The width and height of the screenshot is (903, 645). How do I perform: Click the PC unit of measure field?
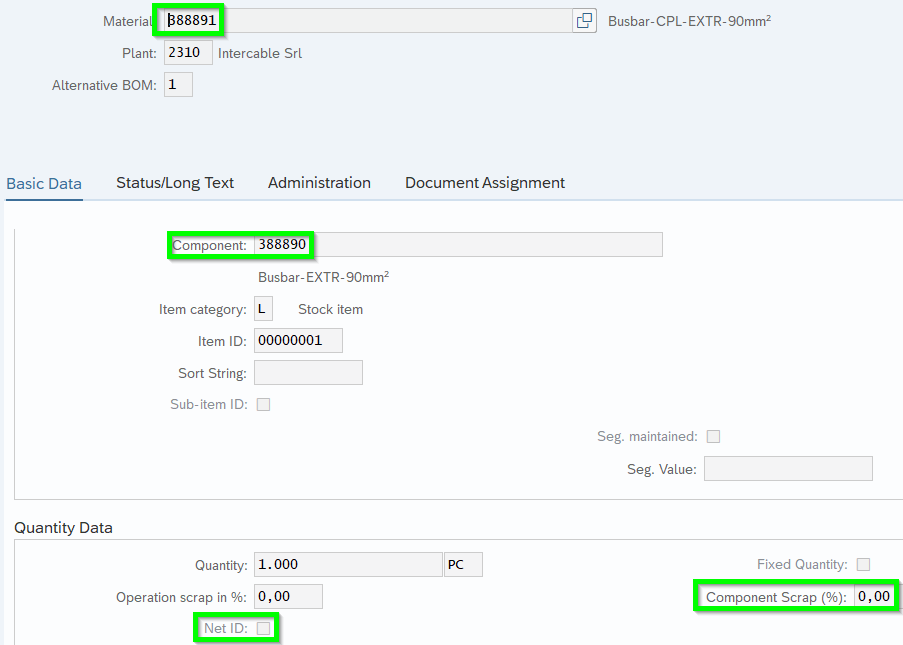[x=463, y=565]
